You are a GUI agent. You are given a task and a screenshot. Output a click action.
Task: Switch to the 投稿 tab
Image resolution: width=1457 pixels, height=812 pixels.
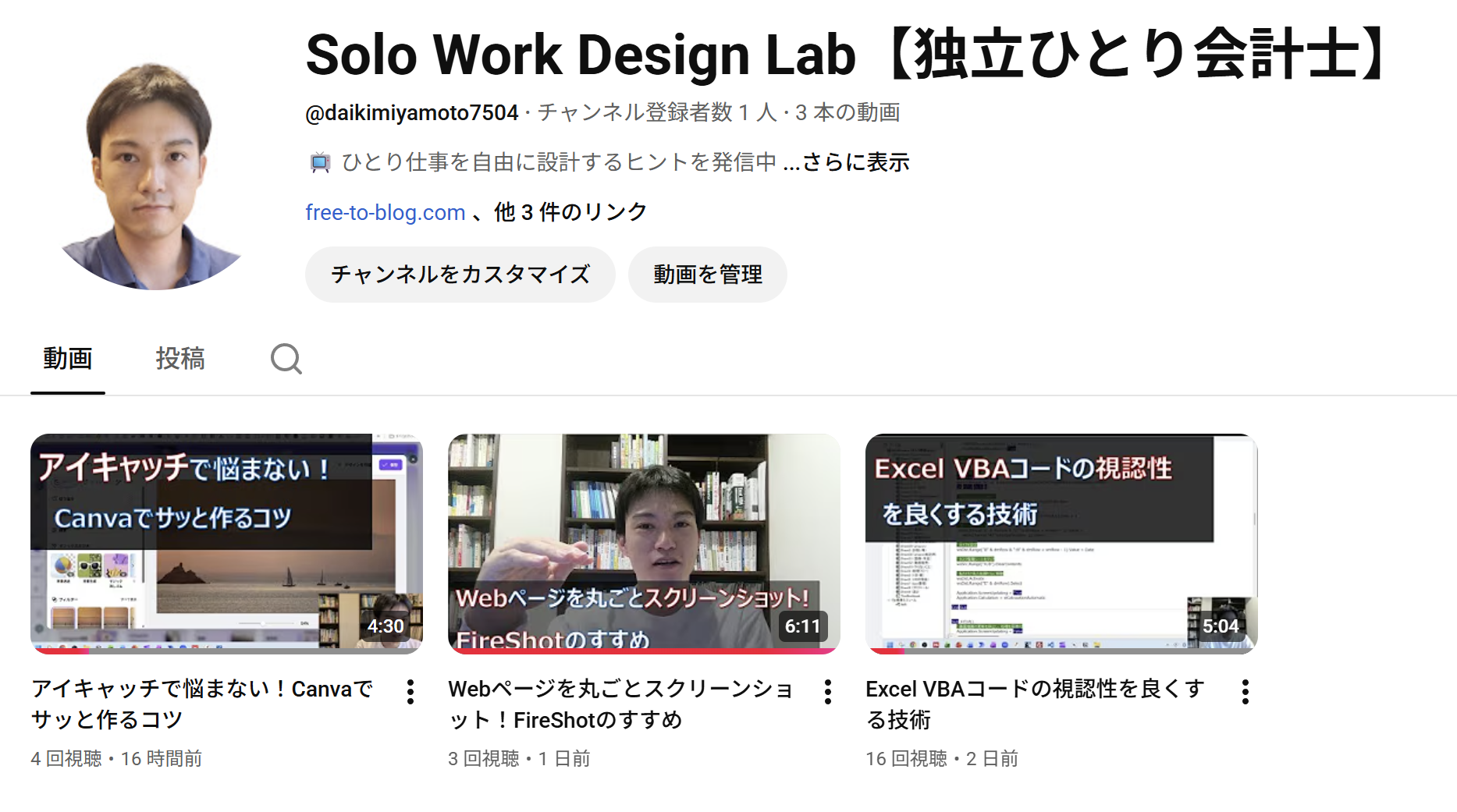180,359
